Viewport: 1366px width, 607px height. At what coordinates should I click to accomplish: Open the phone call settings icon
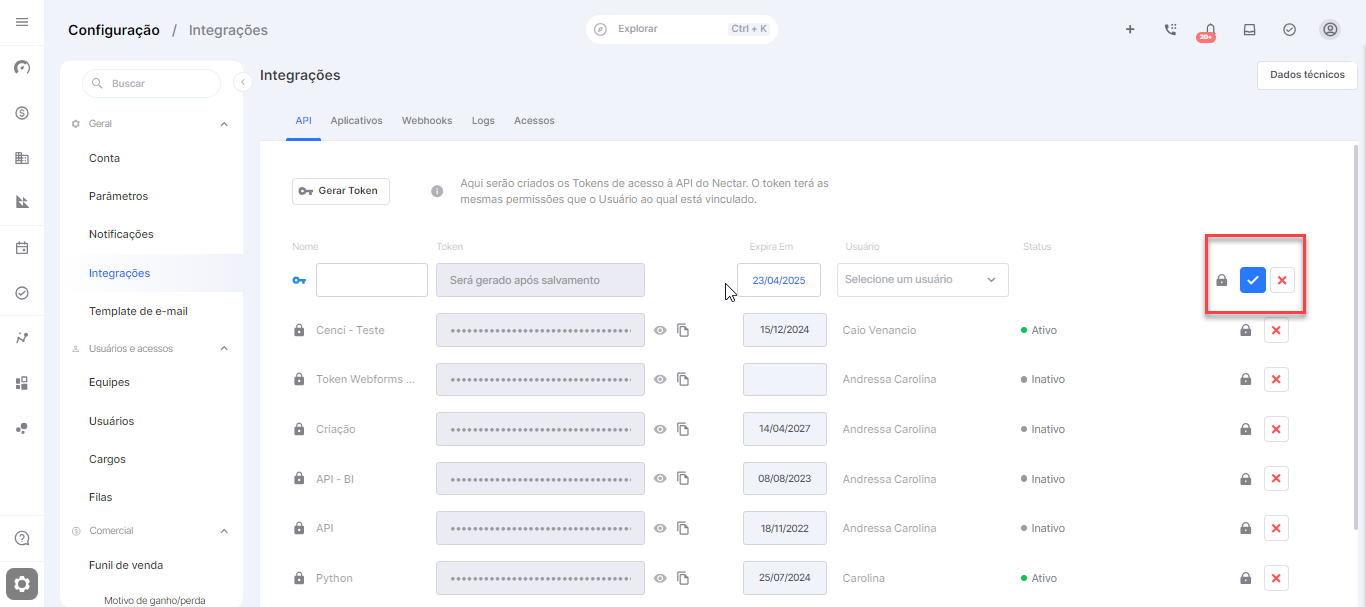1170,30
